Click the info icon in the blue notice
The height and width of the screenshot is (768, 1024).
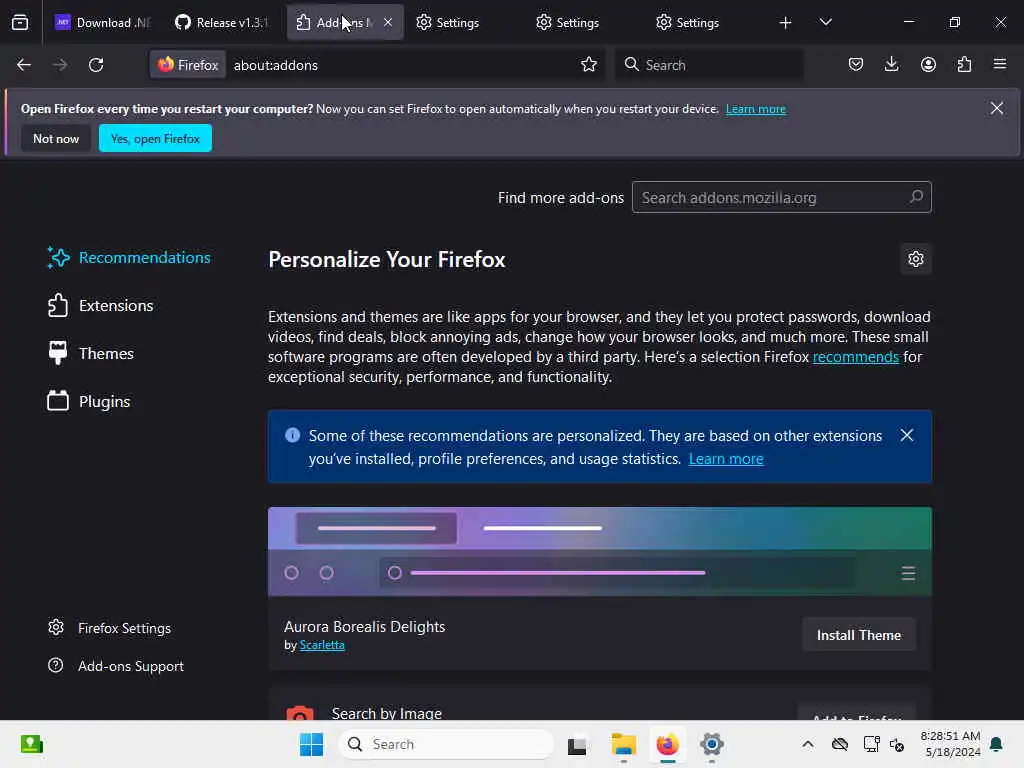point(293,435)
